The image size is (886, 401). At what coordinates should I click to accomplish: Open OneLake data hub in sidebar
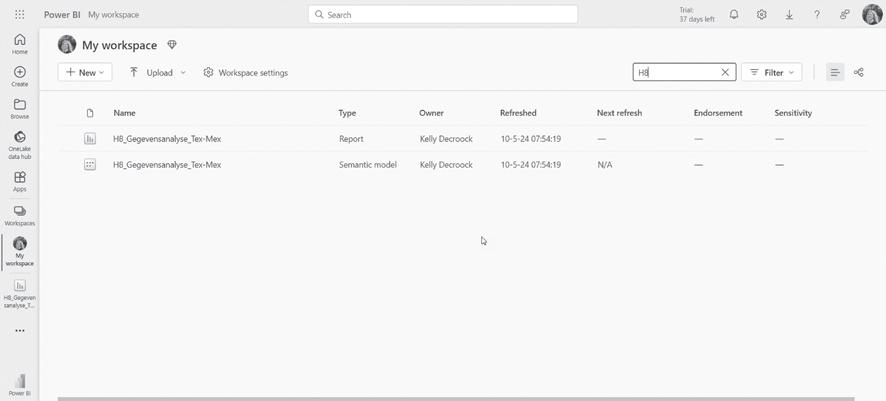point(19,144)
